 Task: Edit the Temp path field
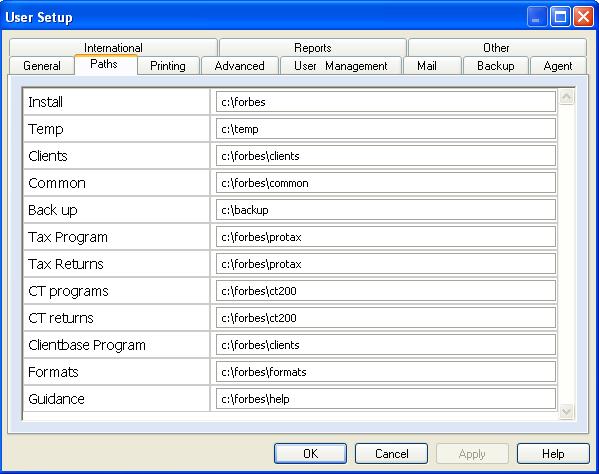coord(386,129)
